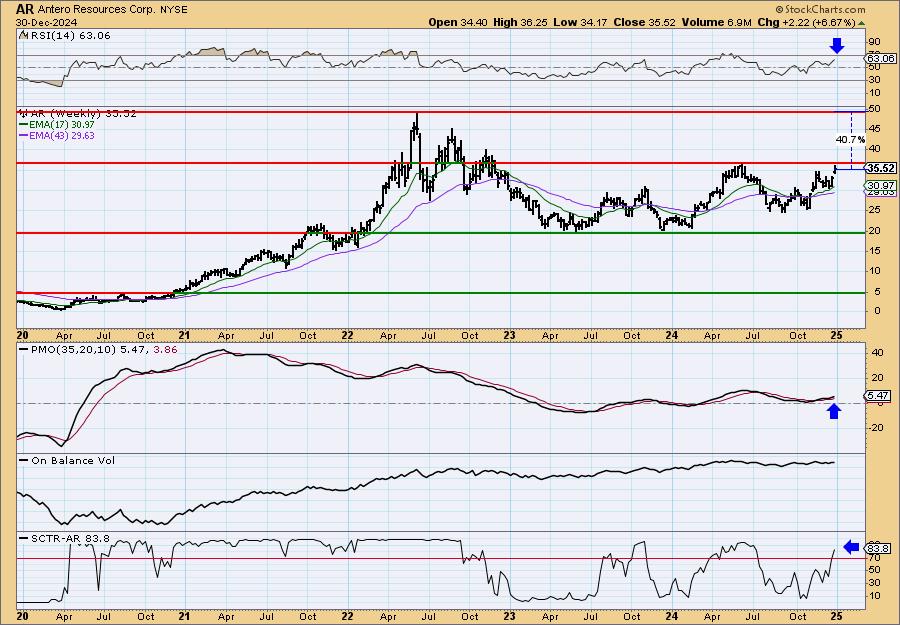Image resolution: width=900 pixels, height=625 pixels.
Task: Click the 83.8 SCTR value tag
Action: coord(879,548)
